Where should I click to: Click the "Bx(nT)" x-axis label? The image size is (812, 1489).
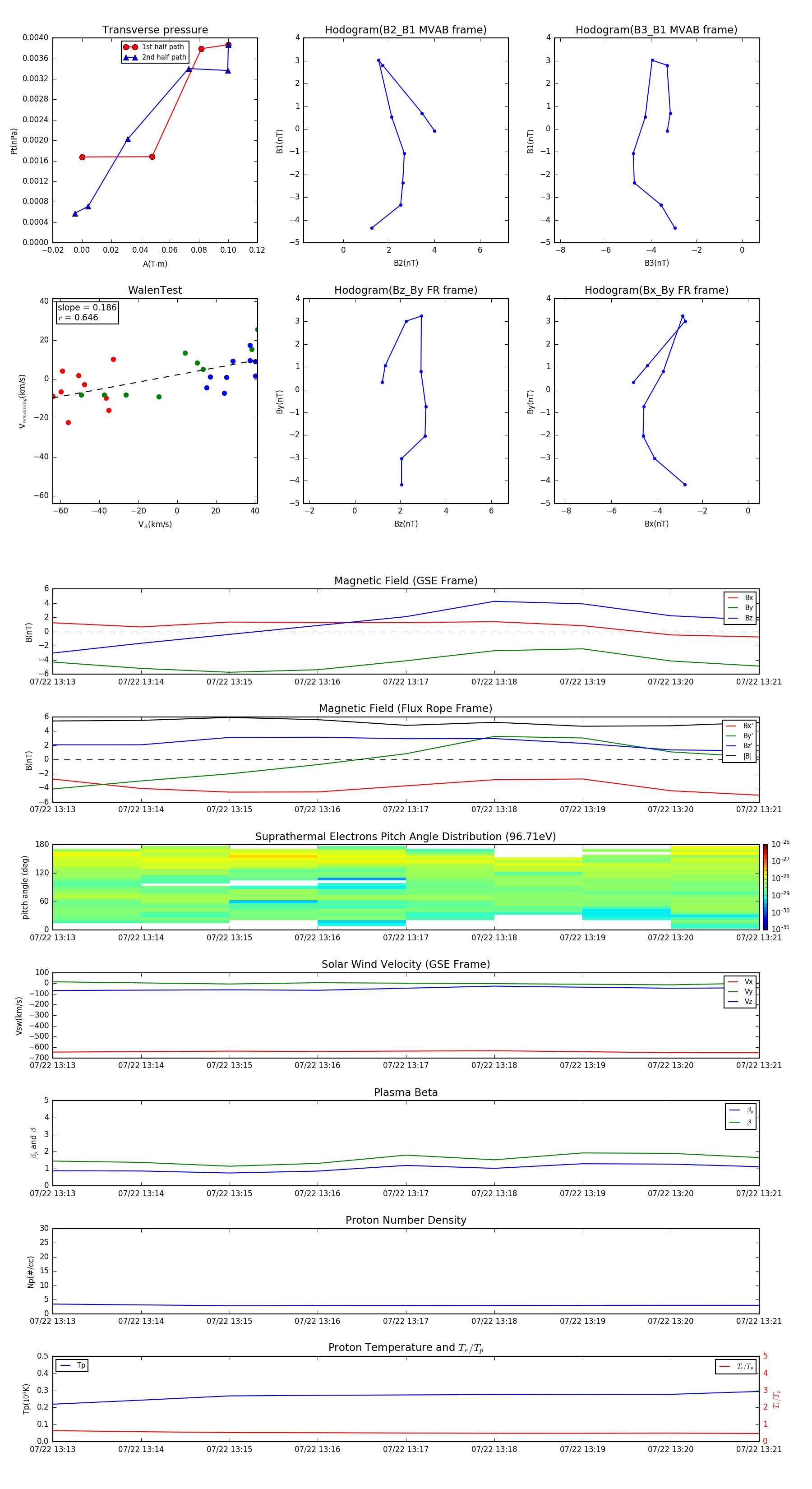point(656,524)
